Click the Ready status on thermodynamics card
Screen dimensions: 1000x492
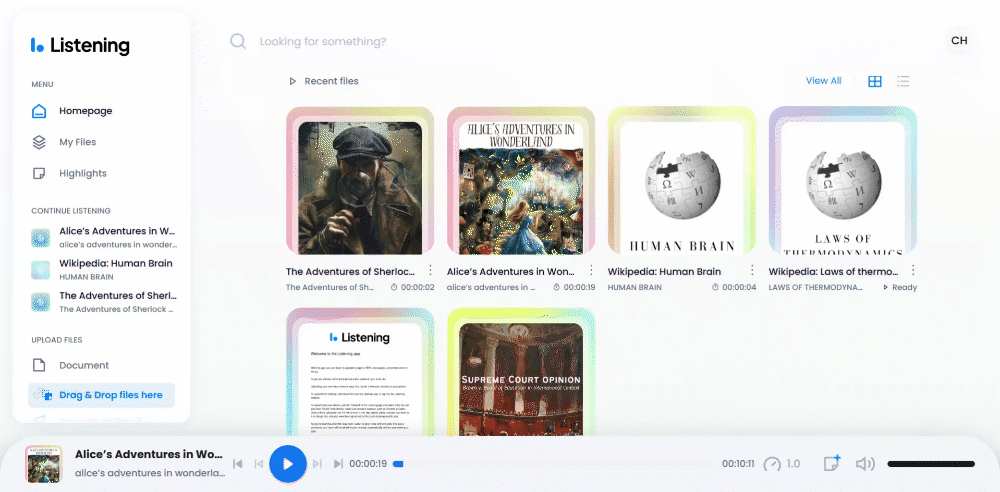point(900,287)
